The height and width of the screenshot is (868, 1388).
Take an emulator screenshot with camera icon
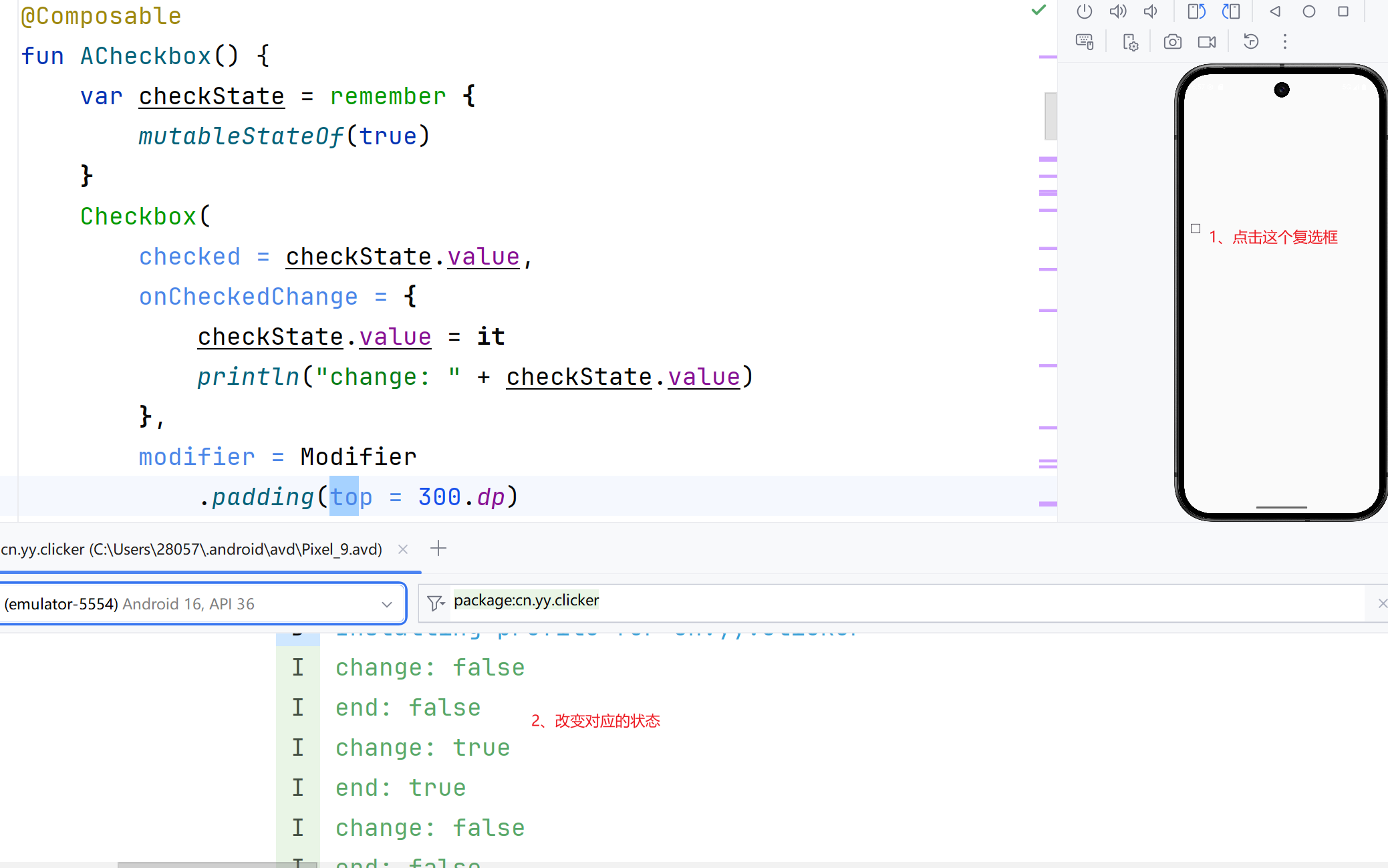[x=1172, y=42]
